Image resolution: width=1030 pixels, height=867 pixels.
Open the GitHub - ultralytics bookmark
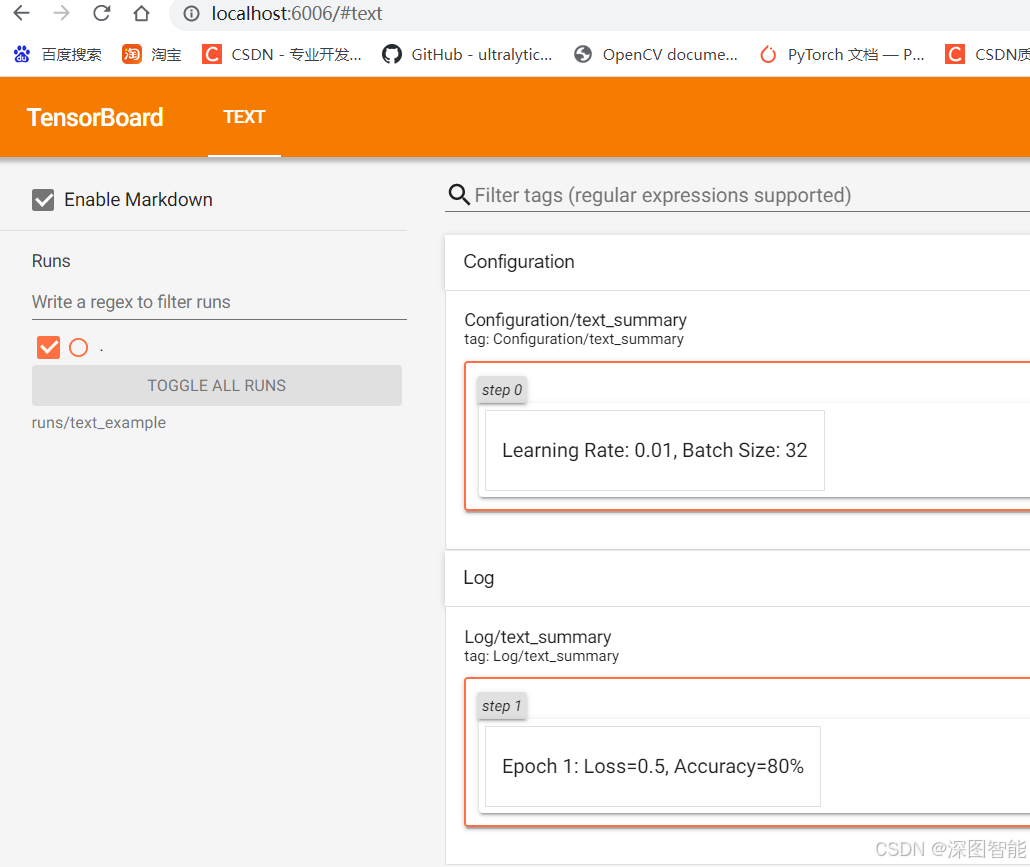coord(467,55)
